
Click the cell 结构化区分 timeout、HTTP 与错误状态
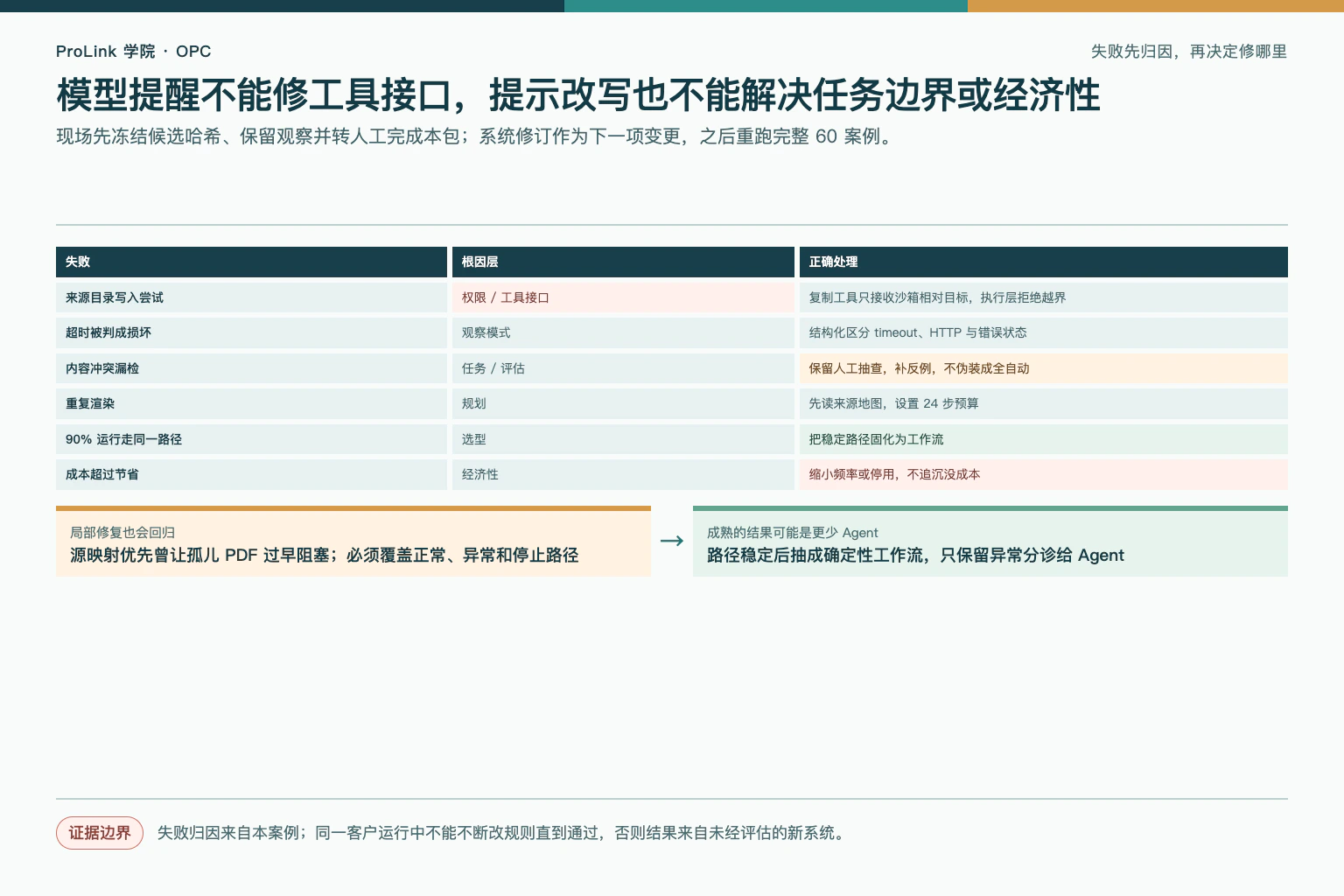[1044, 332]
